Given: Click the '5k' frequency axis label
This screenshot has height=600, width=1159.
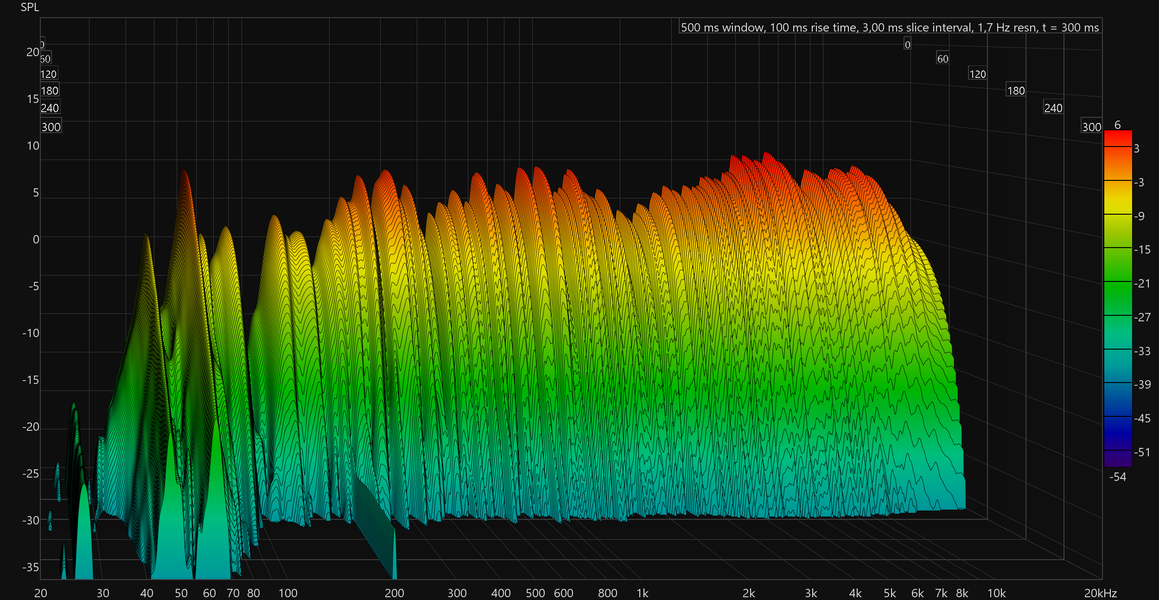Looking at the screenshot, I should (x=890, y=593).
